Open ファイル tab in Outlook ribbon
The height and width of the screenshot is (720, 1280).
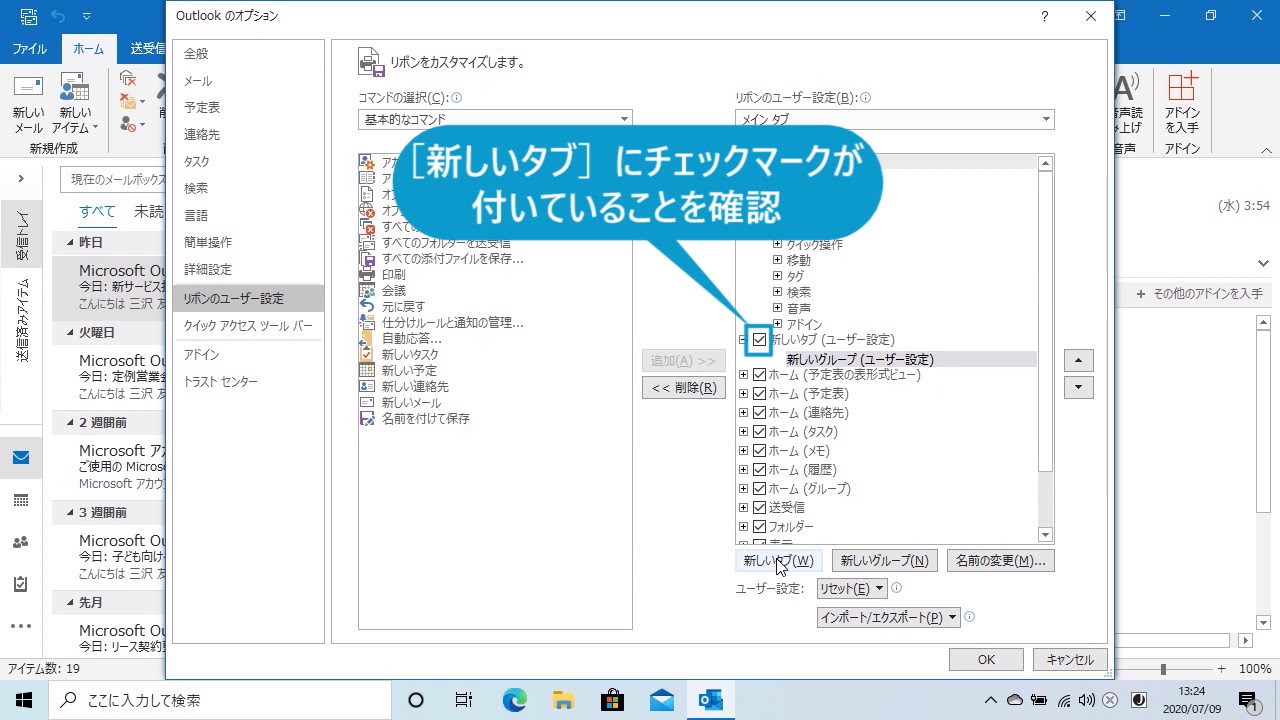[29, 49]
